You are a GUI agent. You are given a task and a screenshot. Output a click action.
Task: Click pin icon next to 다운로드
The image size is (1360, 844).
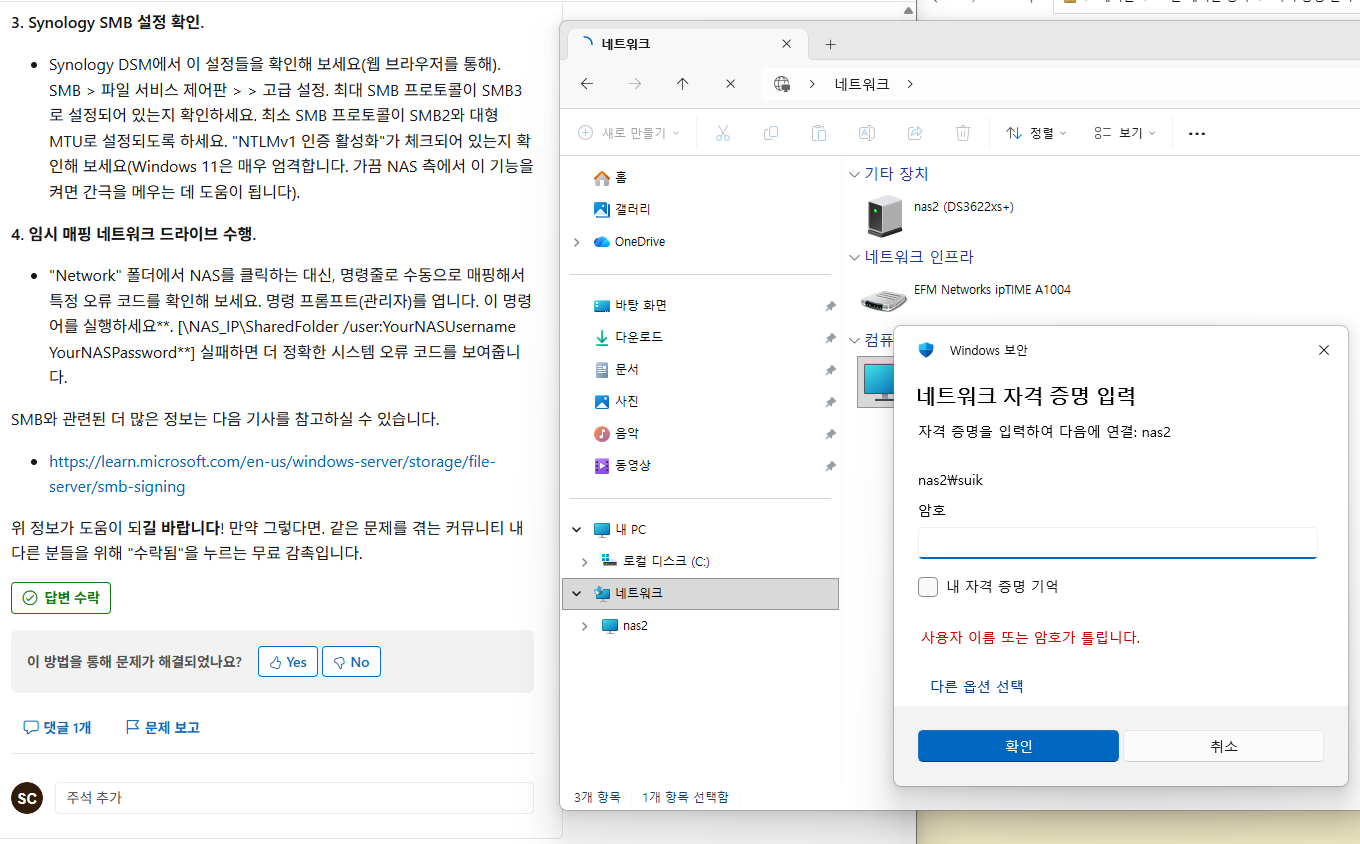pyautogui.click(x=830, y=338)
